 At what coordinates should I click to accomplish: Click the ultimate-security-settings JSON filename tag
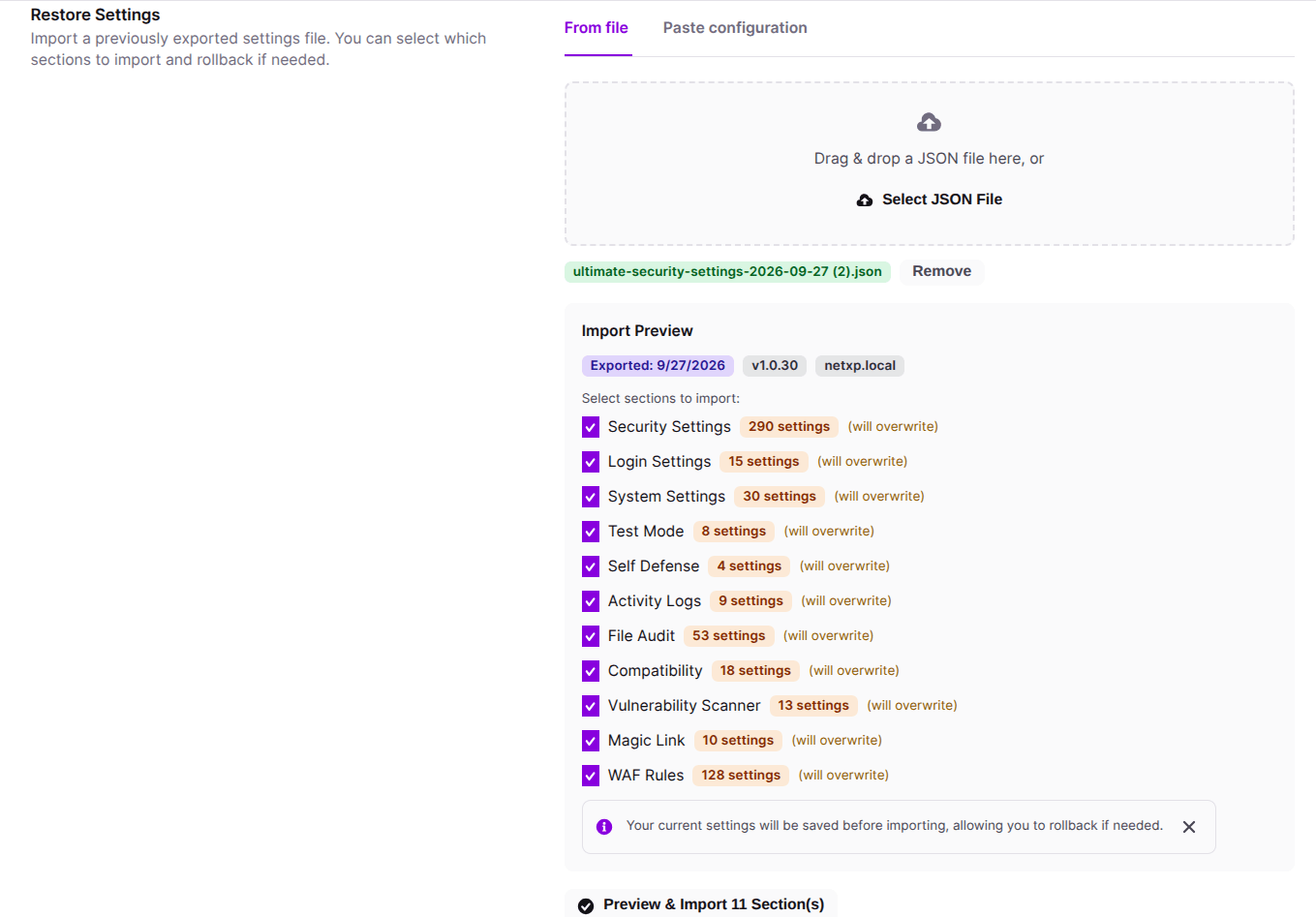pos(727,271)
